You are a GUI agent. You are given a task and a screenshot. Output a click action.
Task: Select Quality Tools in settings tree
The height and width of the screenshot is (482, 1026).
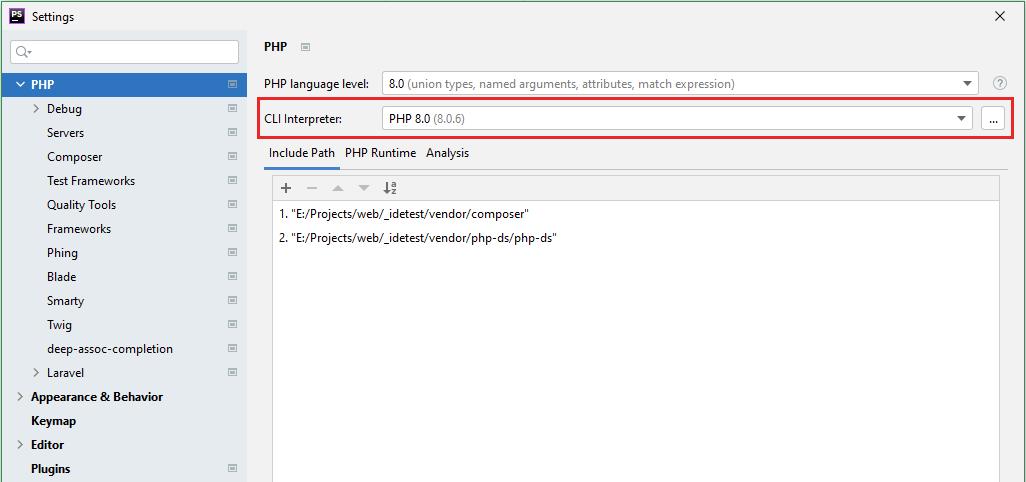[81, 205]
